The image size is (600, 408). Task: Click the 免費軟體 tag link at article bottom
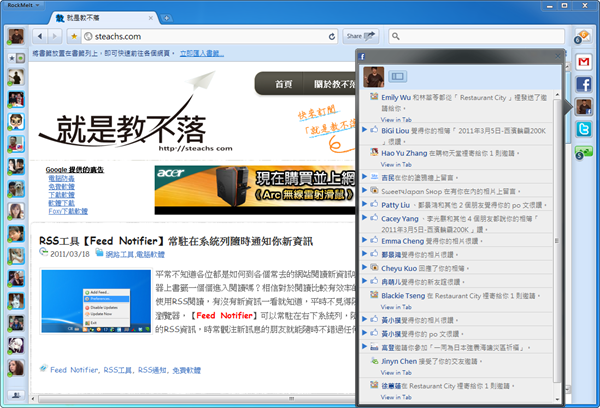click(187, 370)
